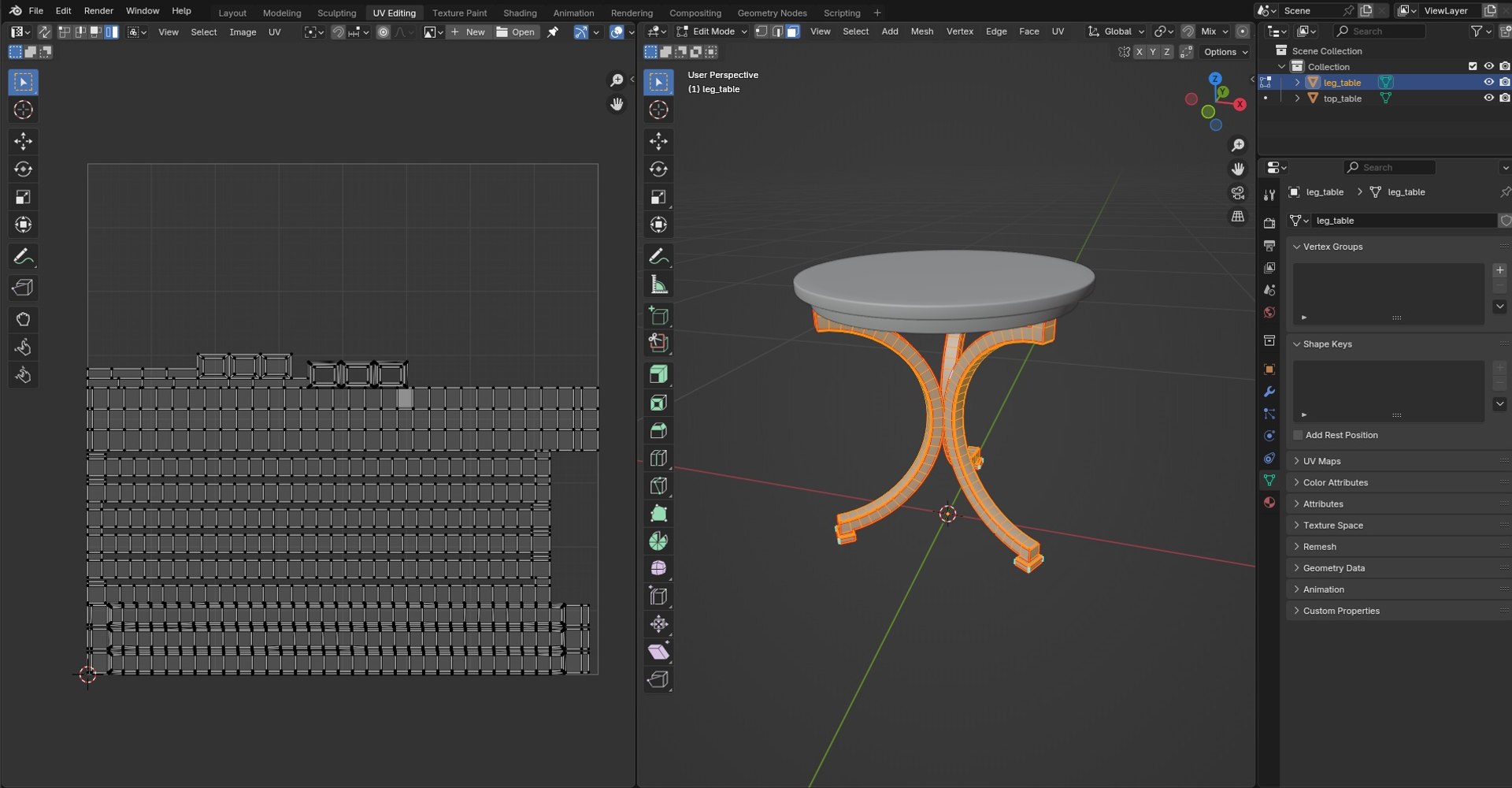Viewport: 1512px width, 788px height.
Task: Toggle UV sync selection button
Action: tap(44, 32)
